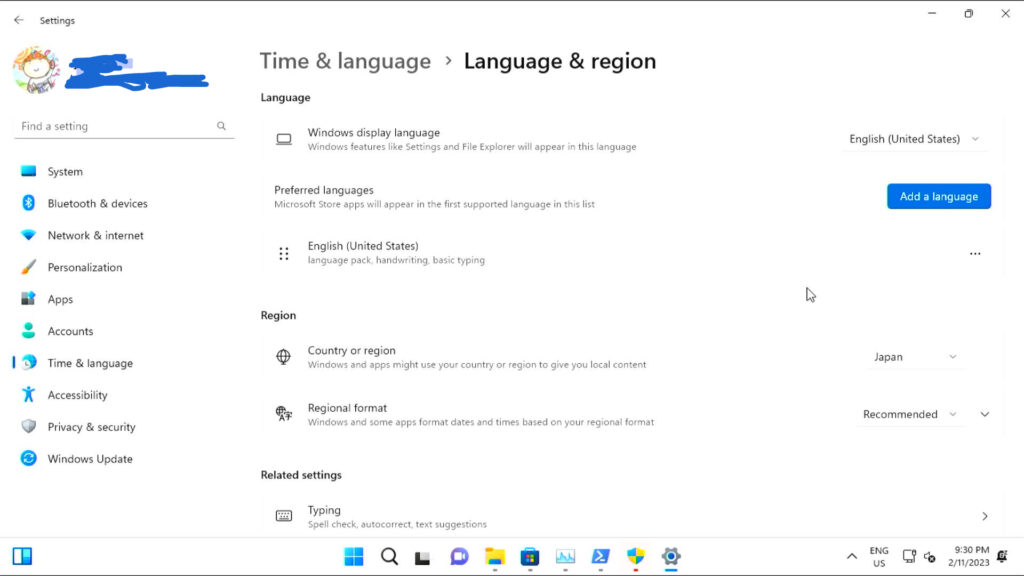Open the clock showing 9:30 PM

click(968, 556)
